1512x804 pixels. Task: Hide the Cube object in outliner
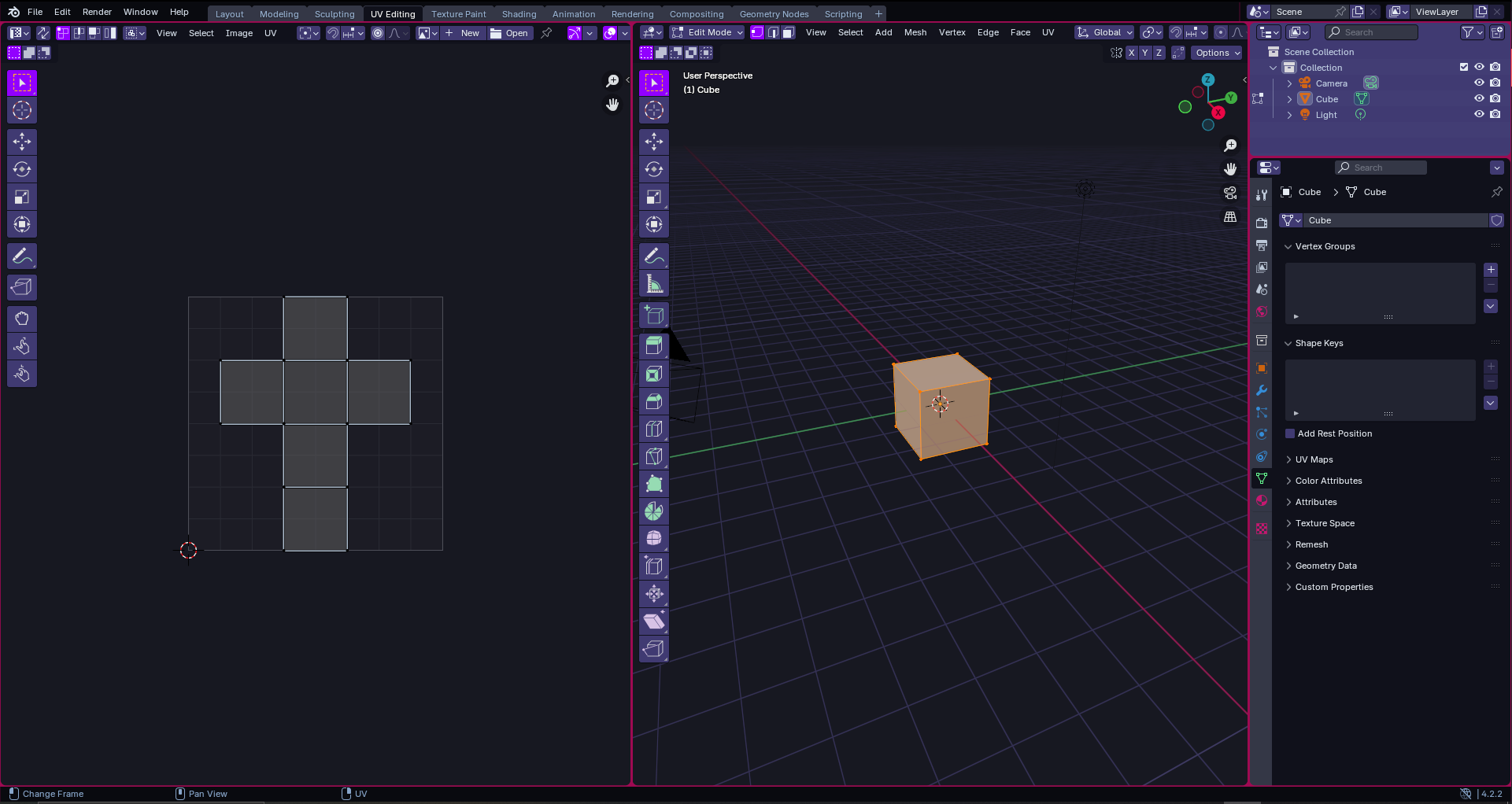pyautogui.click(x=1479, y=98)
